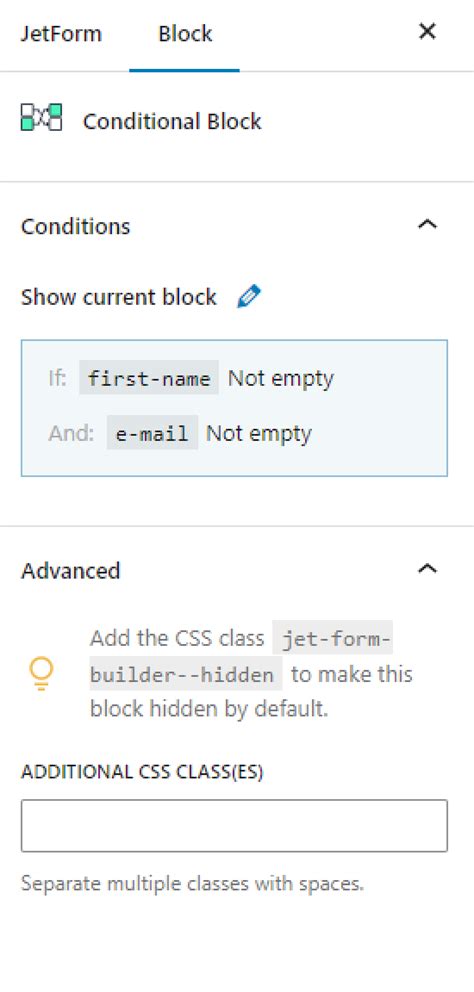
Task: Select the "Show current block" label
Action: 119,297
